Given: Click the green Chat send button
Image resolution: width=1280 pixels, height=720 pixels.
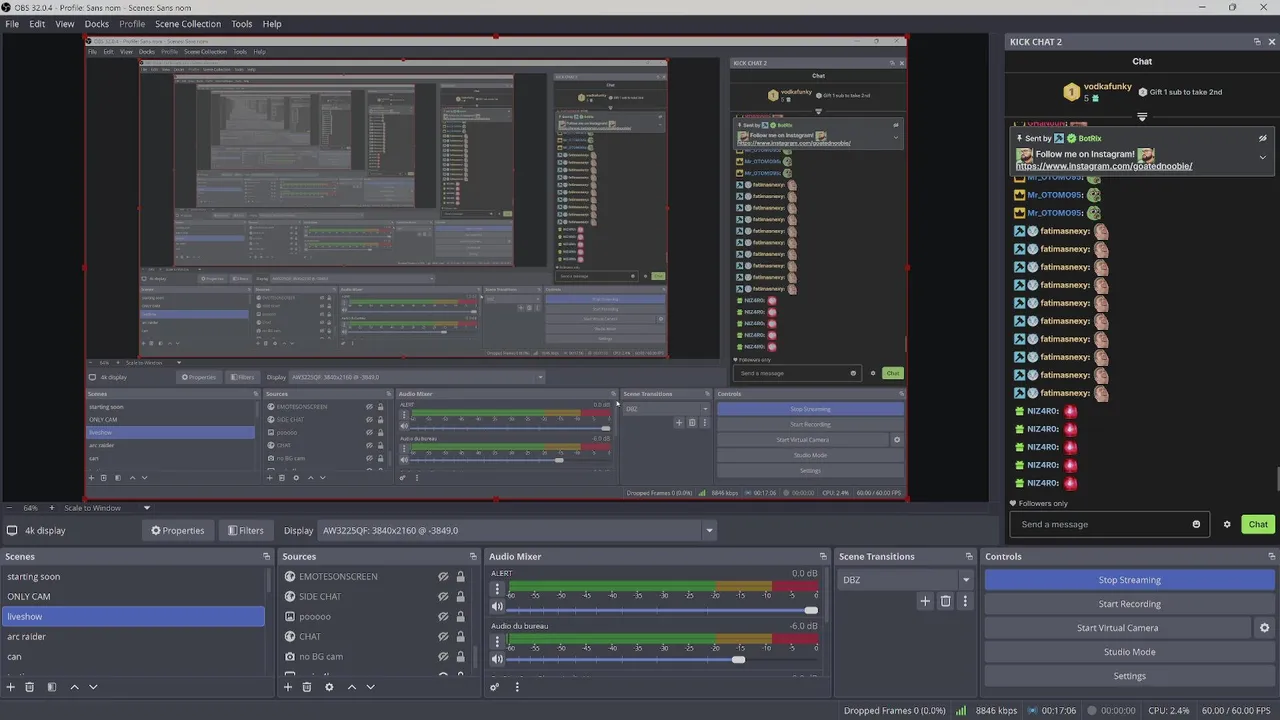Looking at the screenshot, I should [x=1258, y=524].
